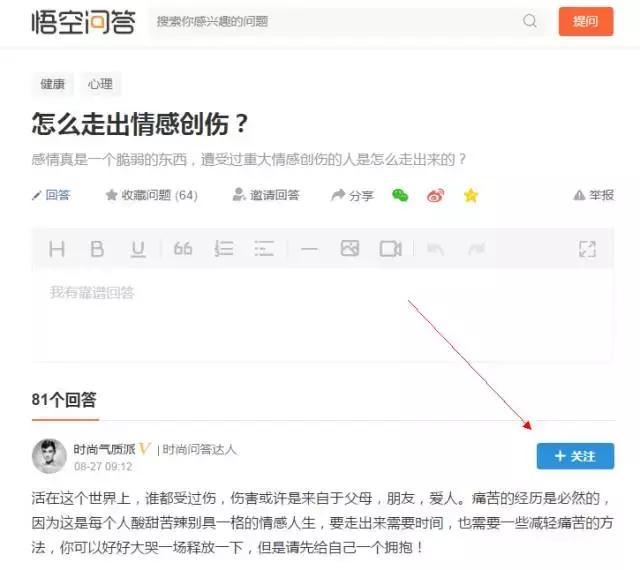Image resolution: width=640 pixels, height=570 pixels.
Task: Click the search magnifier icon
Action: tap(530, 20)
